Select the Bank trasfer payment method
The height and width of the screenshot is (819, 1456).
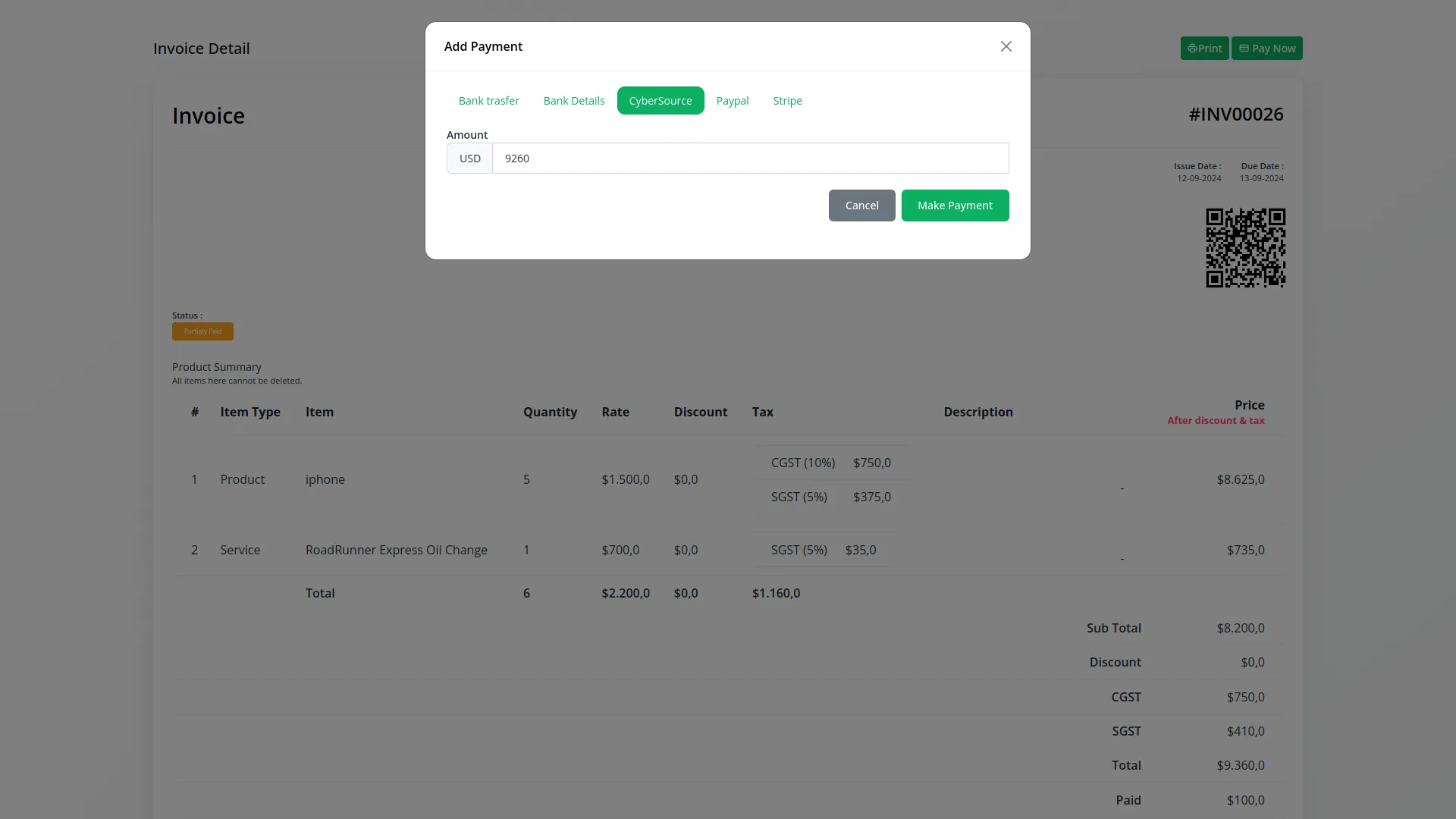(x=488, y=100)
